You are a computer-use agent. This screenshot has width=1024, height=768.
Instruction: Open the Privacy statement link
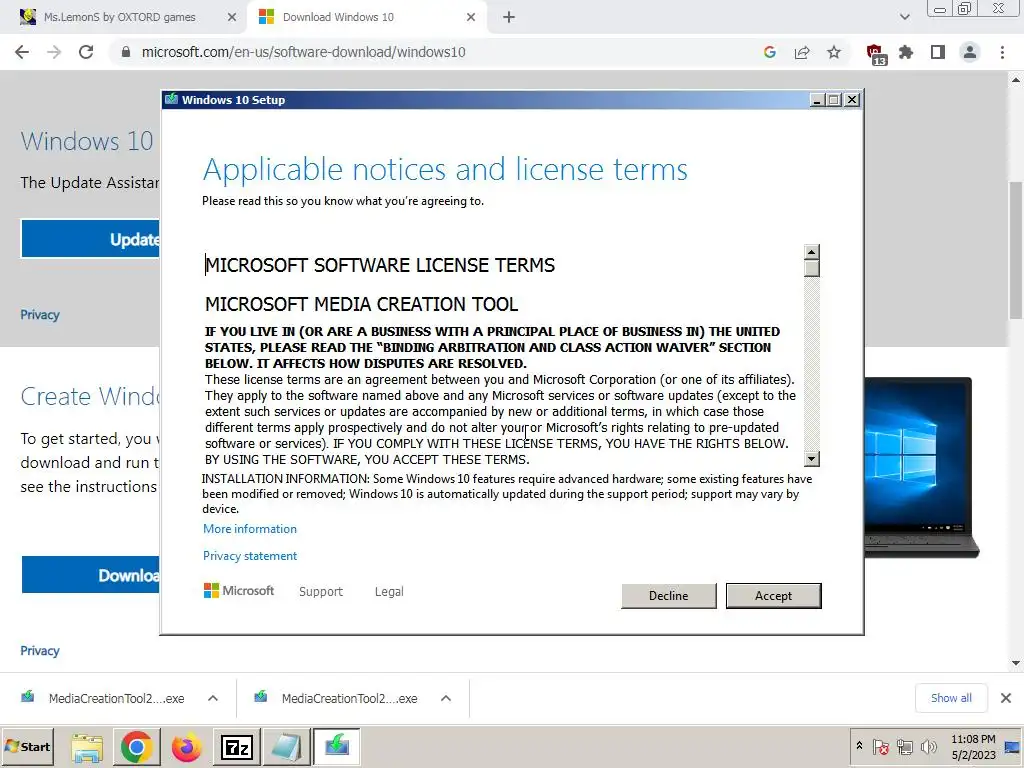click(x=249, y=556)
